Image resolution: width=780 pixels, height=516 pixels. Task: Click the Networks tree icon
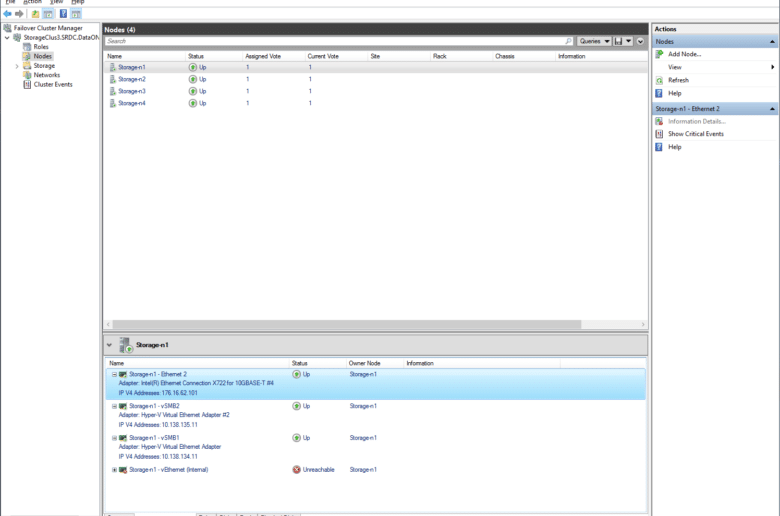(27, 75)
